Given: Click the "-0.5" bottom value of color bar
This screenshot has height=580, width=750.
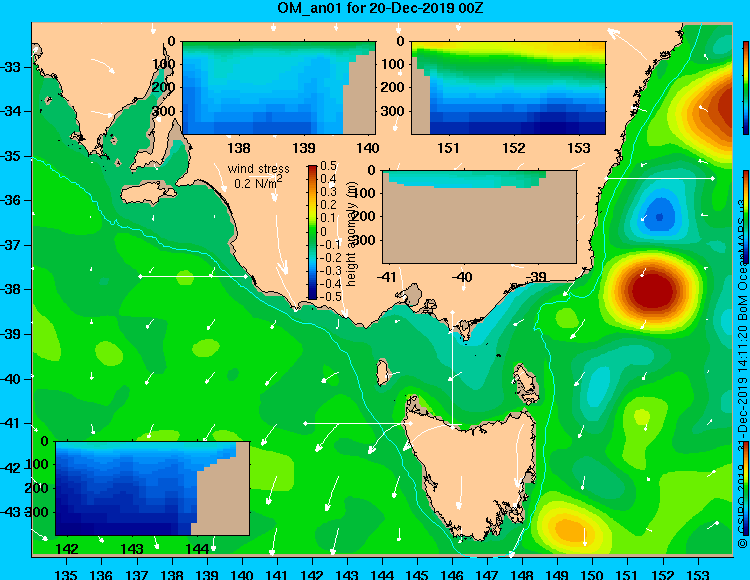Looking at the screenshot, I should tap(330, 296).
